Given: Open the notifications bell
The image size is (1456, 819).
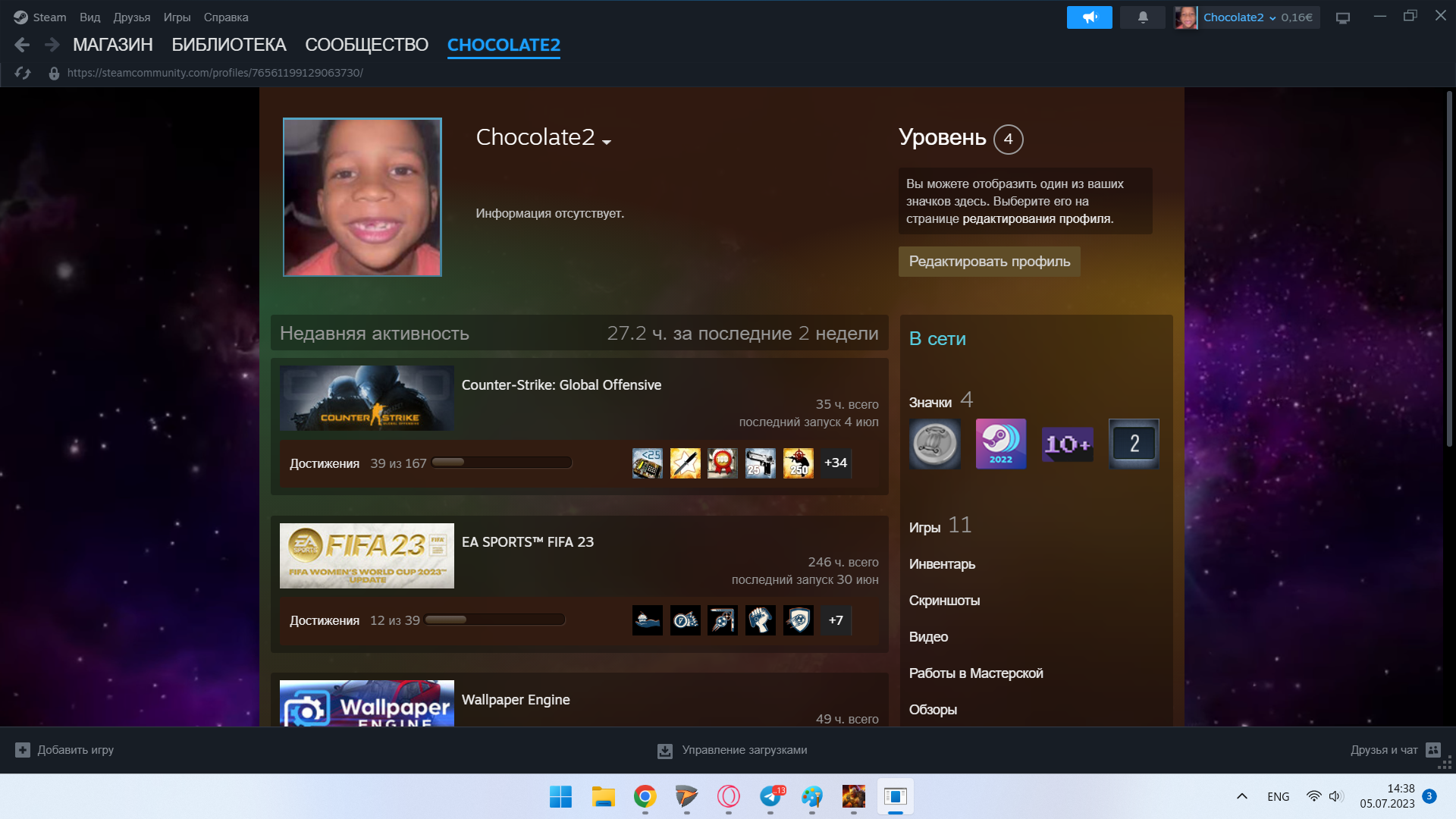Looking at the screenshot, I should (1143, 17).
